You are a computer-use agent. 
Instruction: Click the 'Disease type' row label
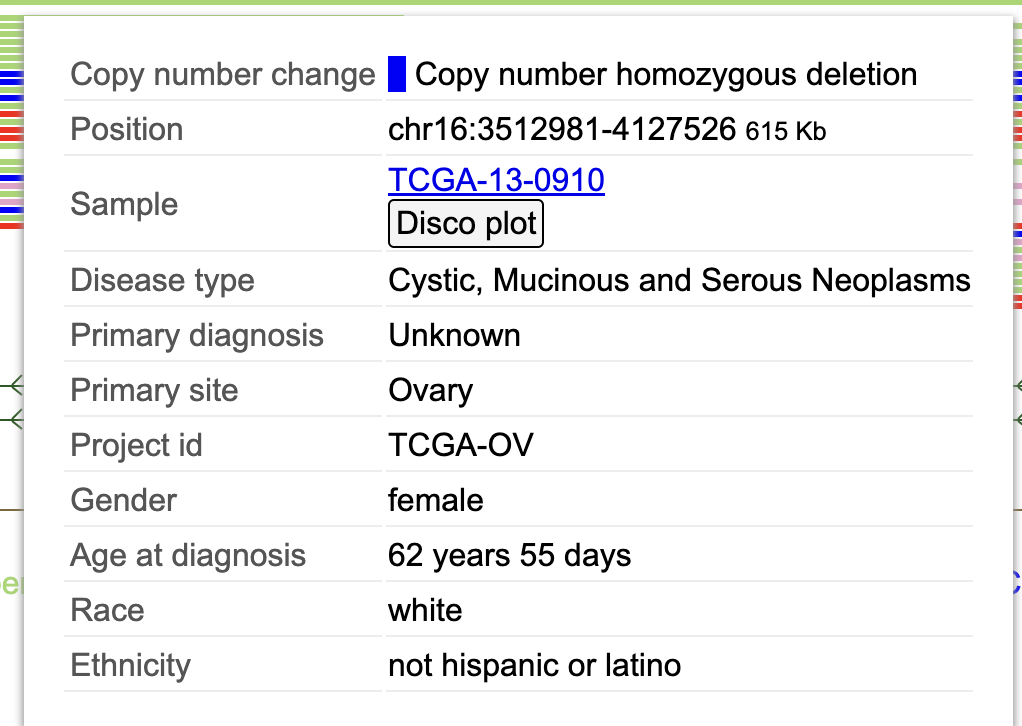[162, 280]
